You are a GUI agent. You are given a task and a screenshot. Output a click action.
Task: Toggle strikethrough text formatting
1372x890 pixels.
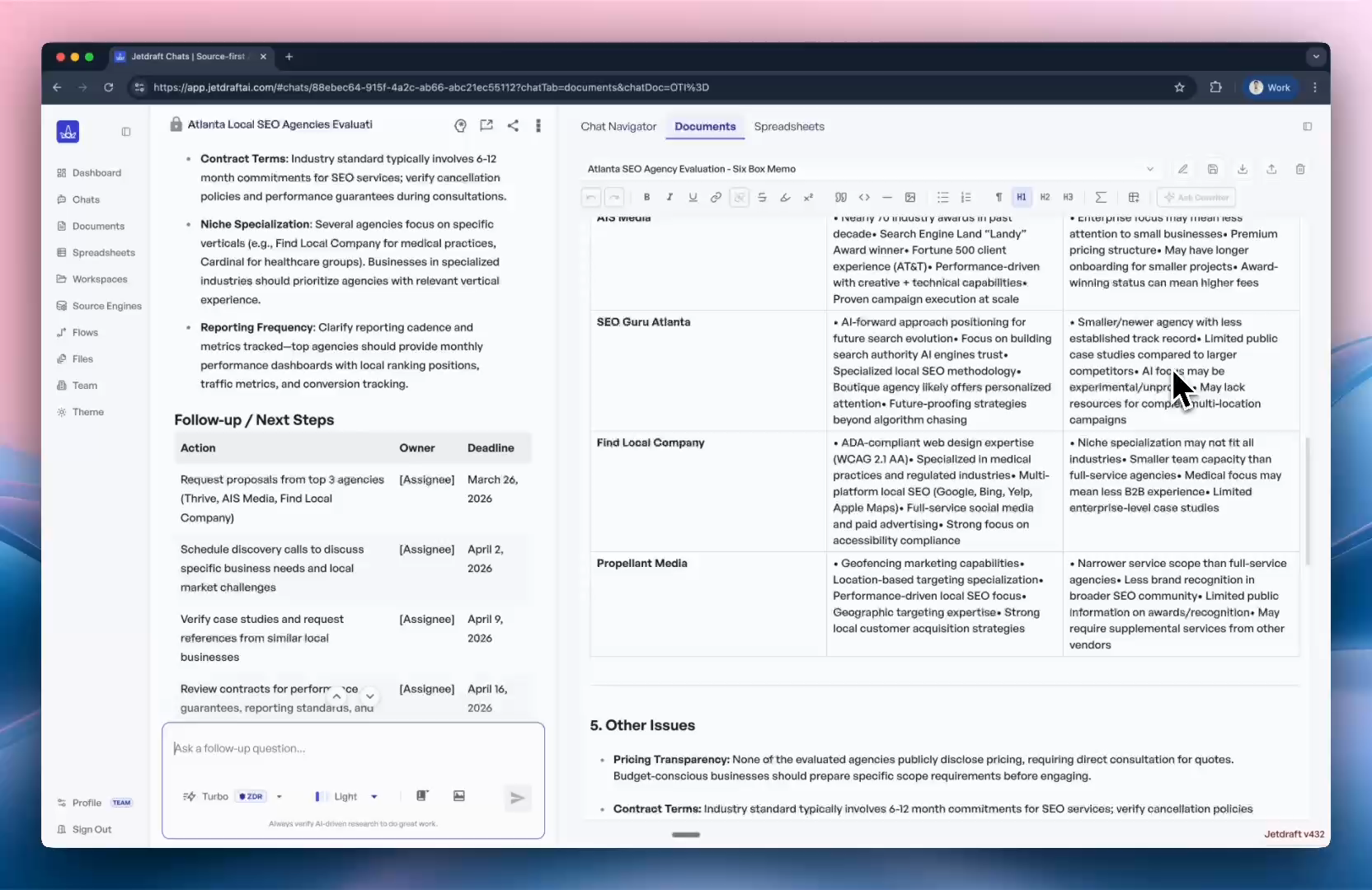point(762,197)
